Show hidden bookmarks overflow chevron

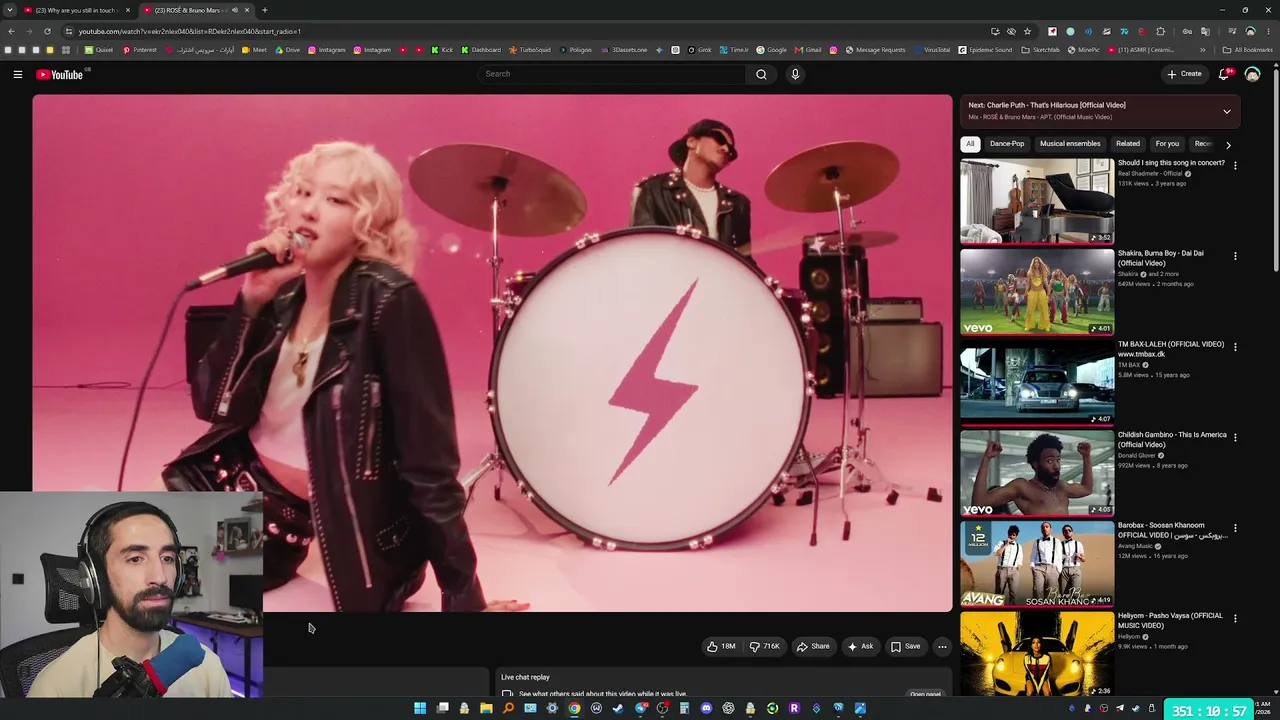coord(1203,49)
